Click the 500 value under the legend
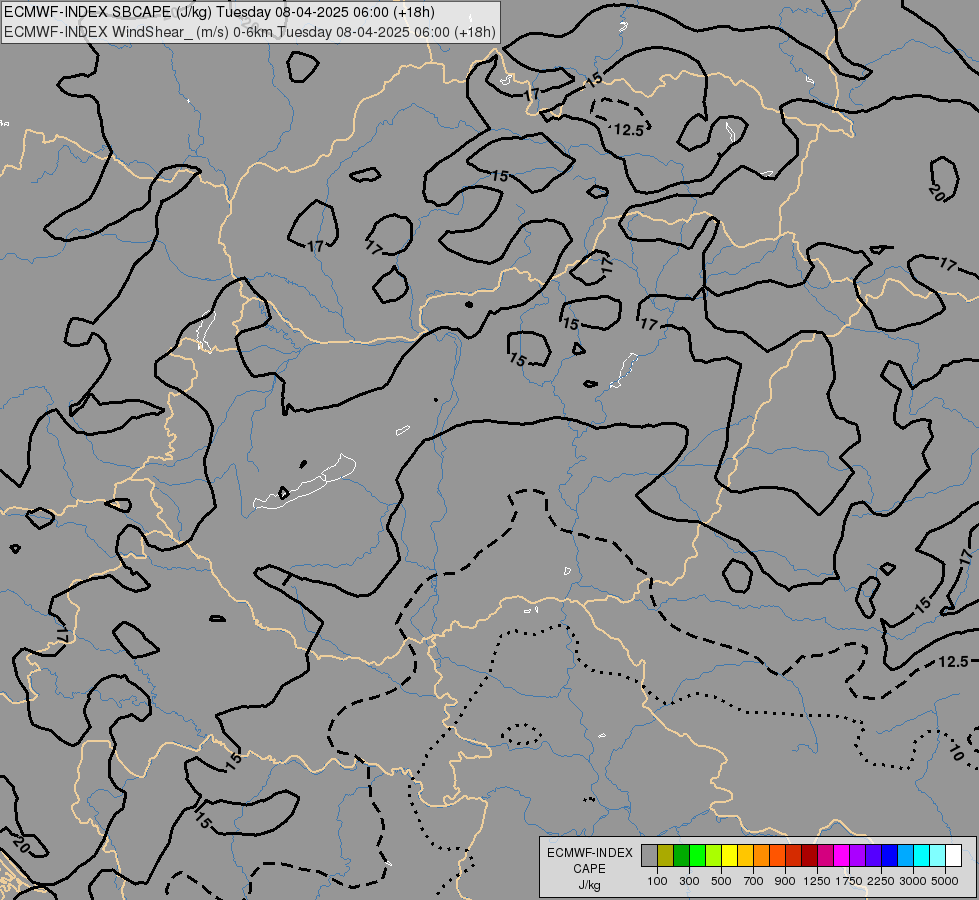 pyautogui.click(x=721, y=881)
